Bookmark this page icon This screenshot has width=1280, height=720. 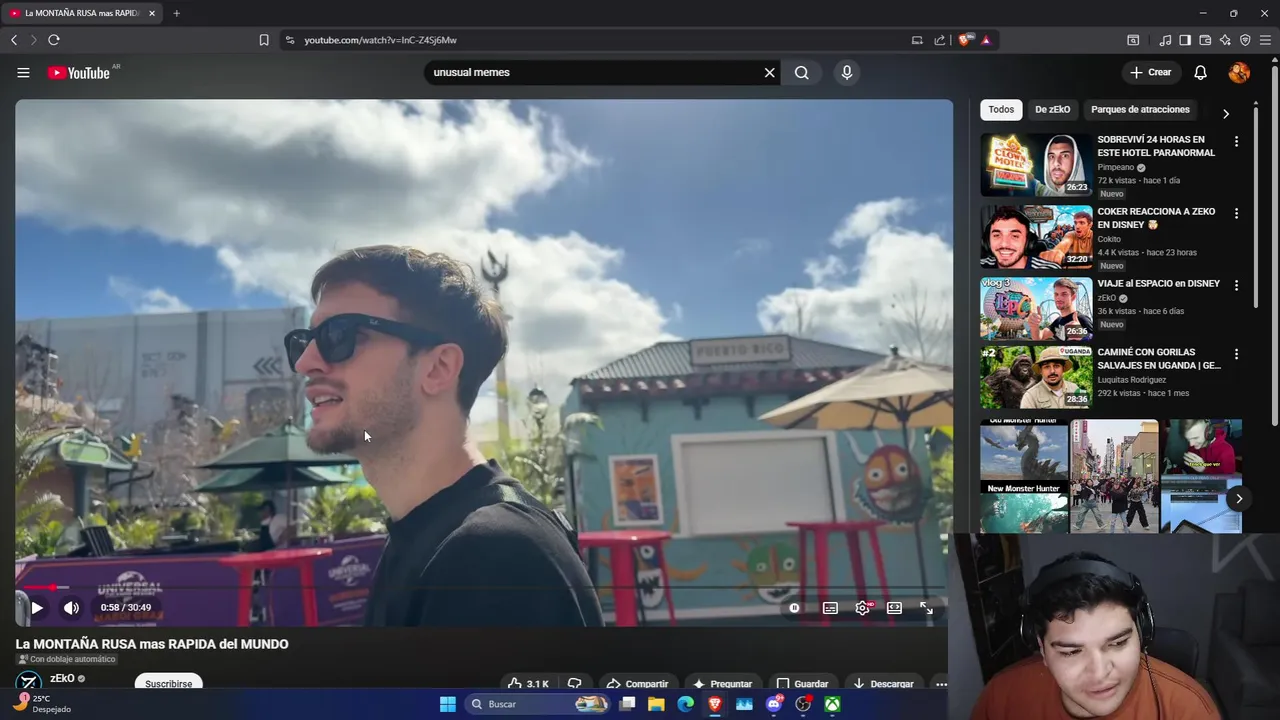264,40
